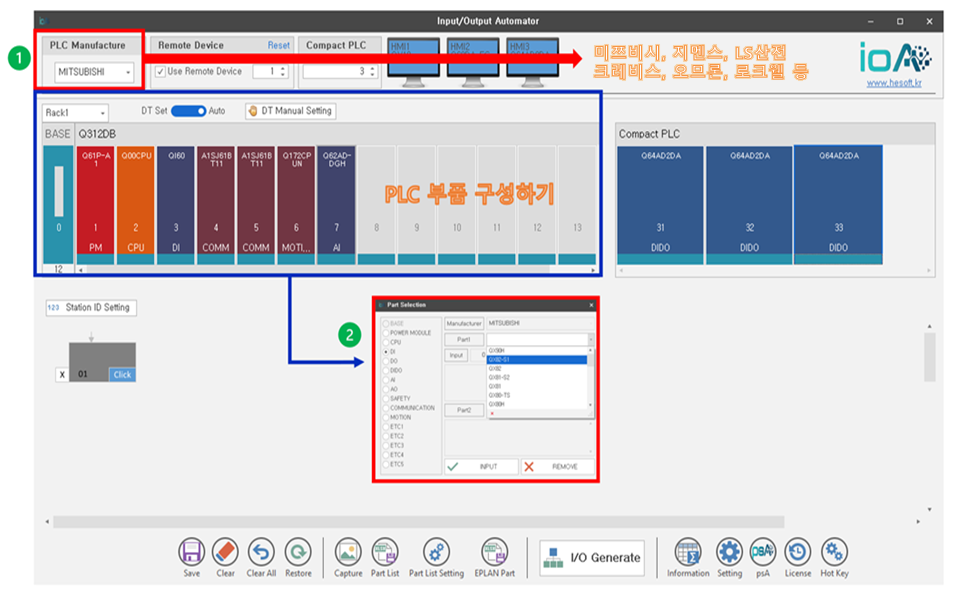
Task: Select empty rack slot 10
Action: (x=457, y=205)
